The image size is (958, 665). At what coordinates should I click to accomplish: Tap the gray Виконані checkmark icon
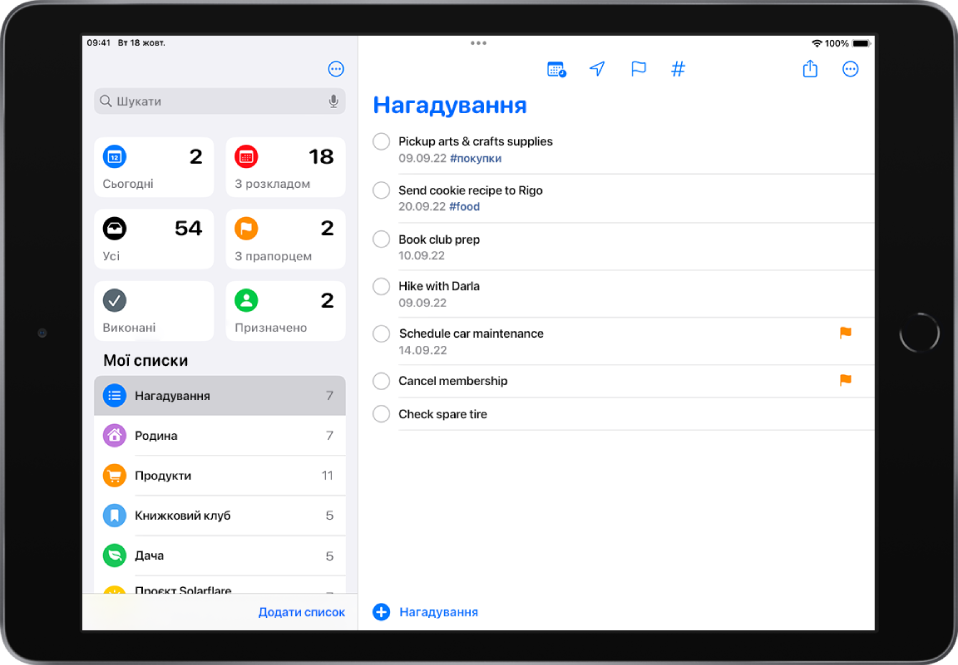114,300
